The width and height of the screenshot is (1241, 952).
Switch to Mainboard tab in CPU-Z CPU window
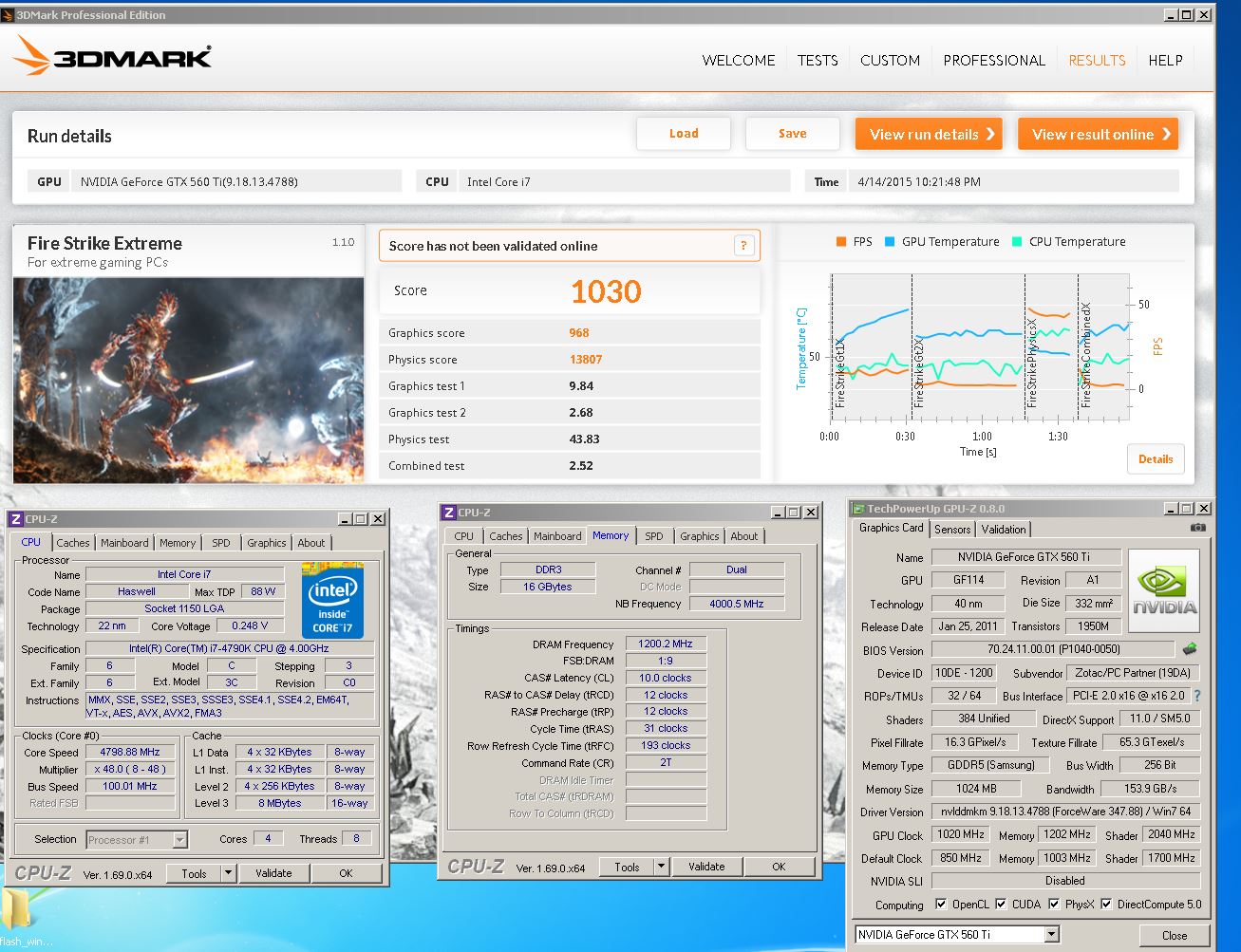pyautogui.click(x=124, y=543)
